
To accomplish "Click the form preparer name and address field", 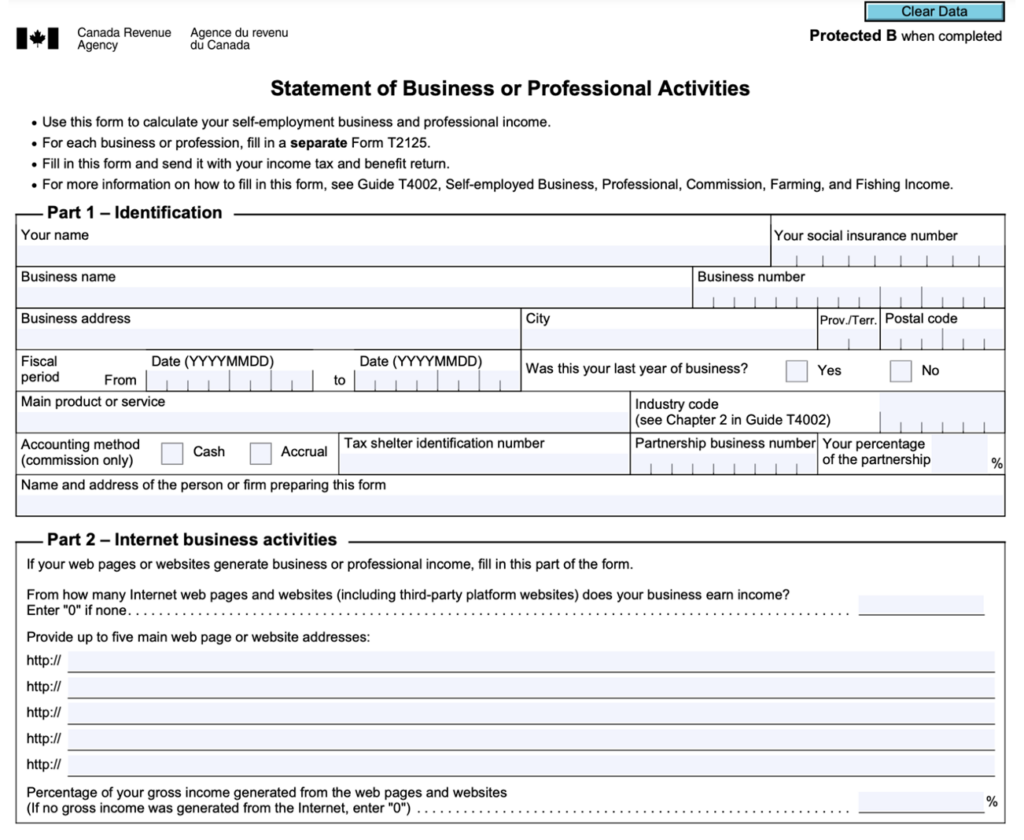I will (510, 505).
